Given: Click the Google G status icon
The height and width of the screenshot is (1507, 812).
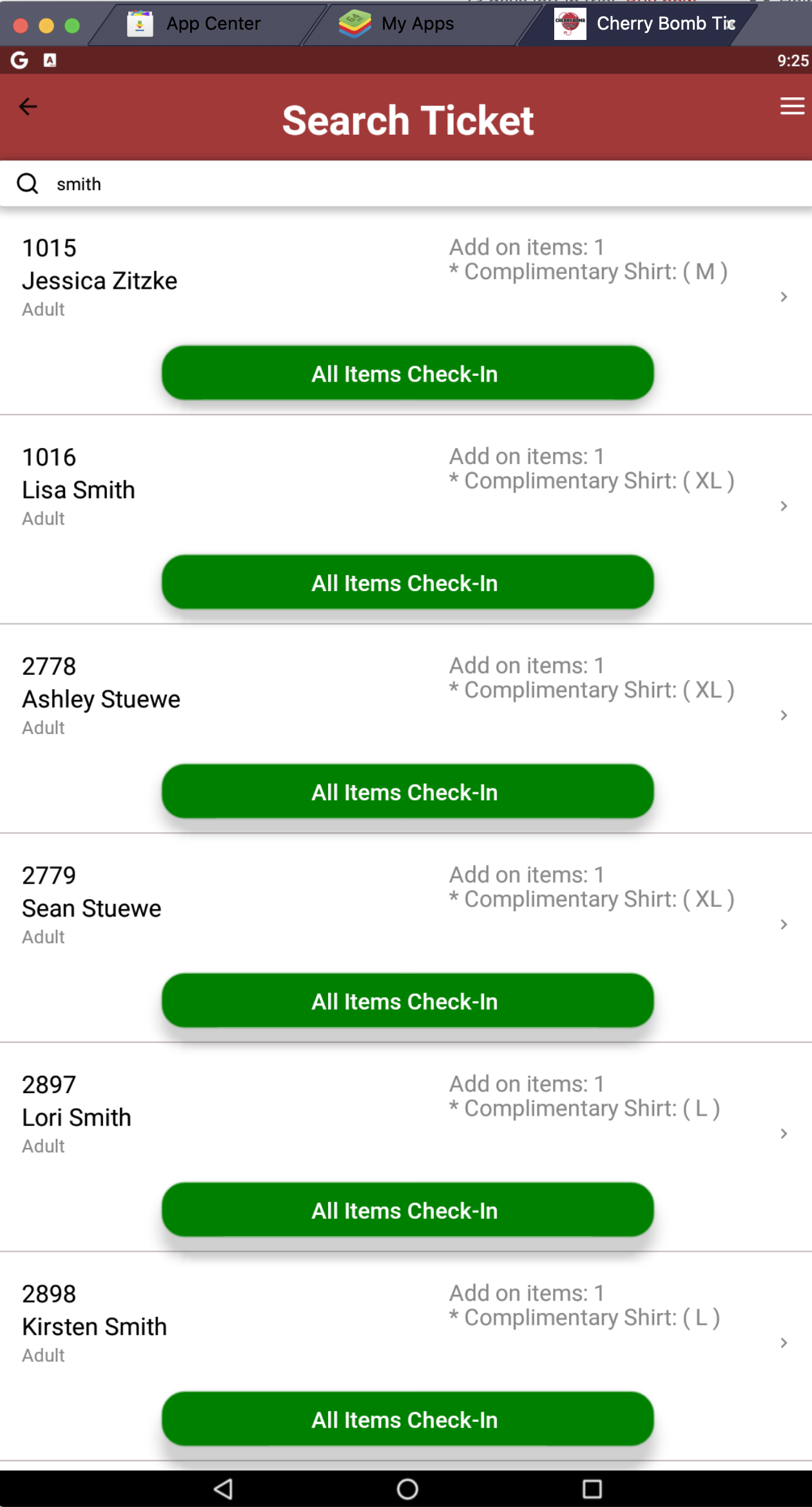Looking at the screenshot, I should [x=19, y=60].
